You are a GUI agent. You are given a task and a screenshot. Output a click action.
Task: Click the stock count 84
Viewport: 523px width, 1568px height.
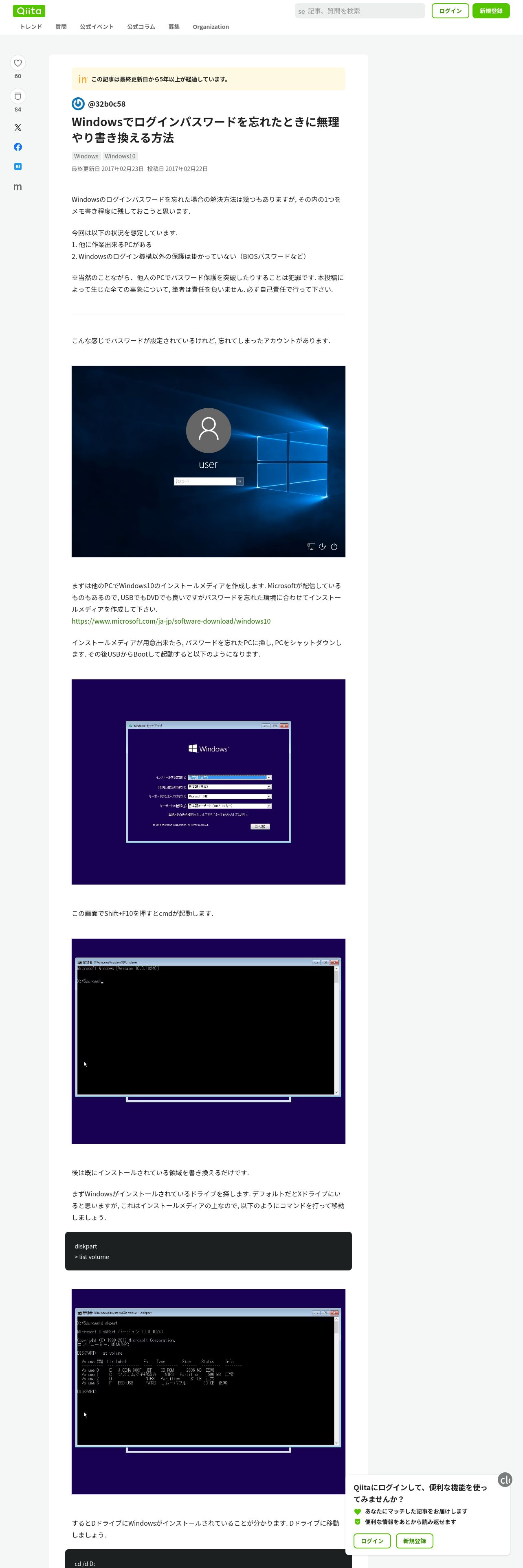(18, 109)
